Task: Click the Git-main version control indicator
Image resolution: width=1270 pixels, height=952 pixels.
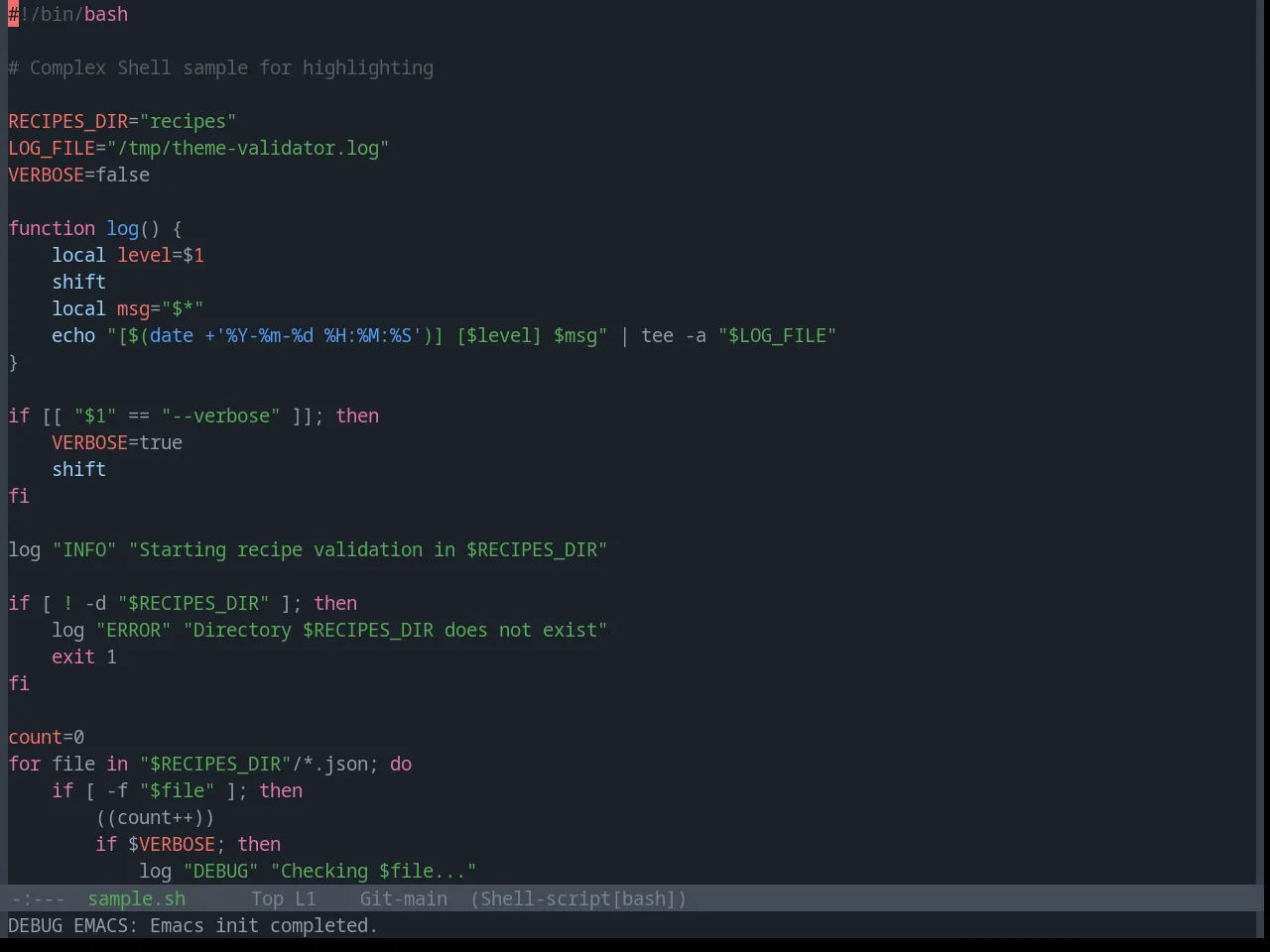Action: click(x=403, y=898)
